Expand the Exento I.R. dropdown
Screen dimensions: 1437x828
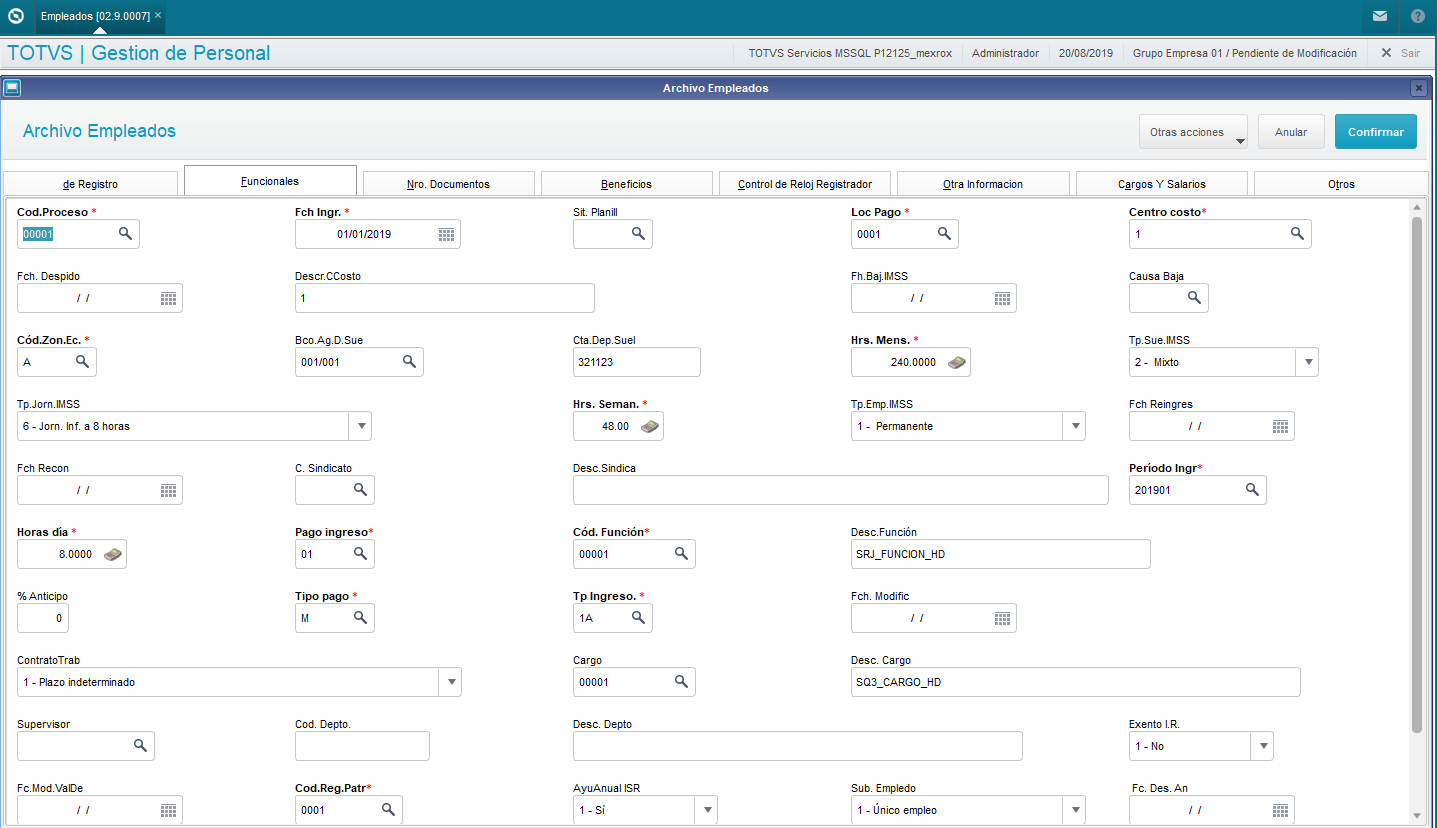click(x=1262, y=746)
